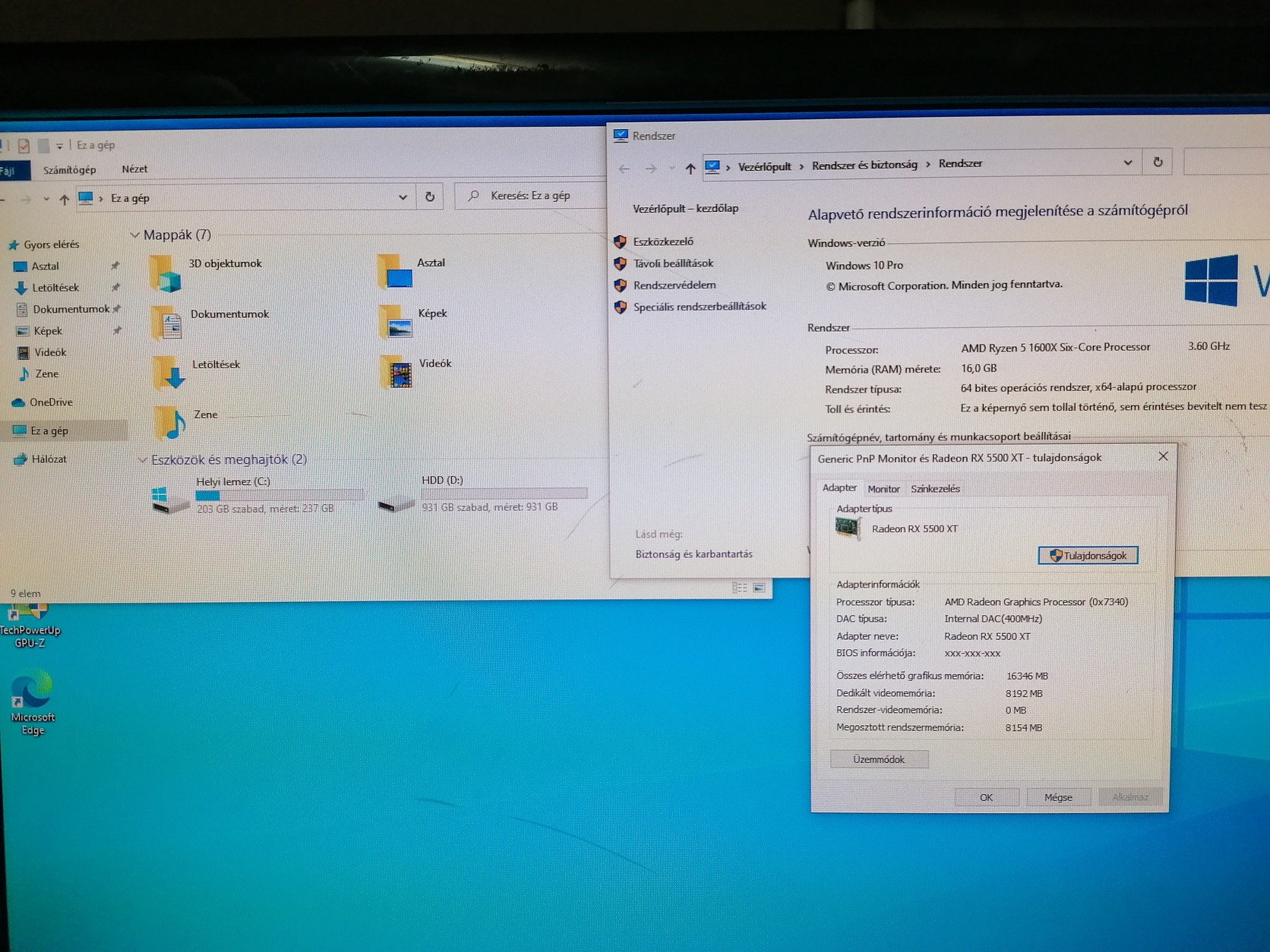Click Rendszer és biztonság breadcrumb

(x=864, y=165)
